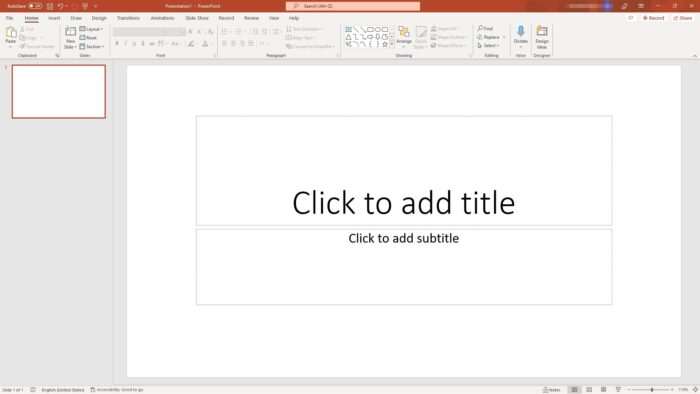Viewport: 700px width, 394px height.
Task: Expand the shapes gallery More arrow
Action: (392, 45)
